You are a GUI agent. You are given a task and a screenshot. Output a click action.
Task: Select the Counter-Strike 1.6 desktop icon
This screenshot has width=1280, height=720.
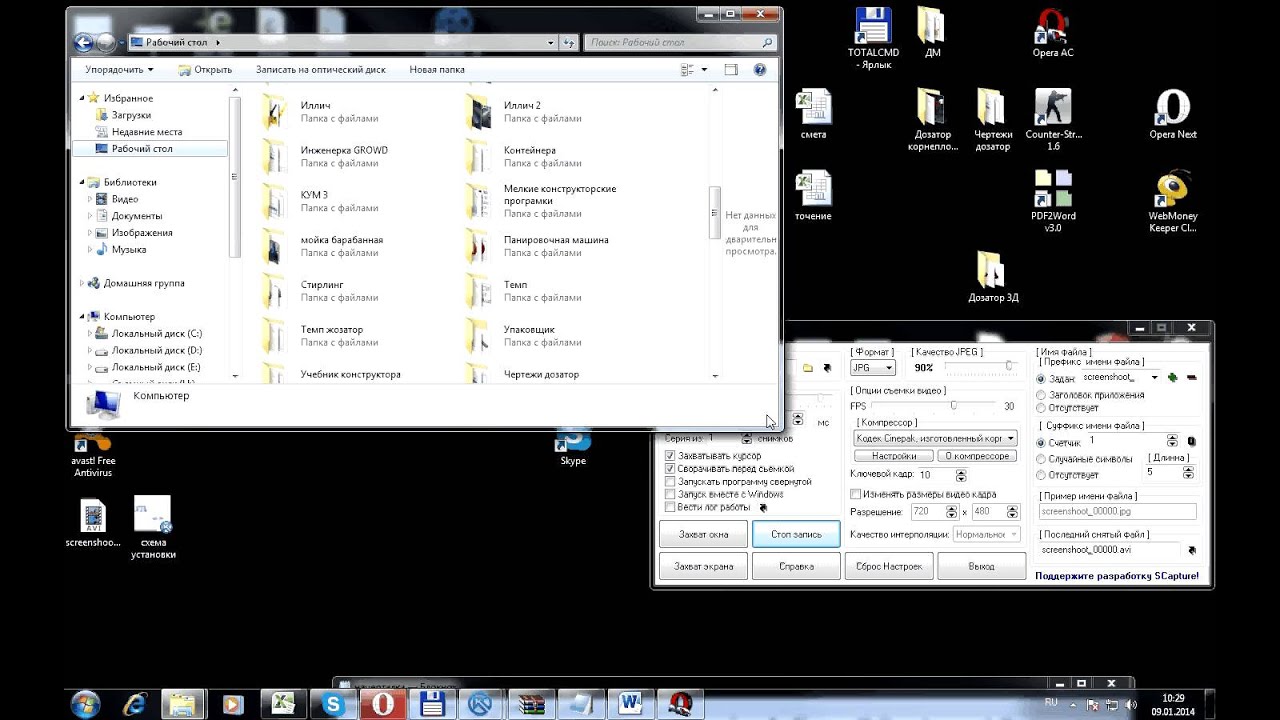(x=1053, y=119)
